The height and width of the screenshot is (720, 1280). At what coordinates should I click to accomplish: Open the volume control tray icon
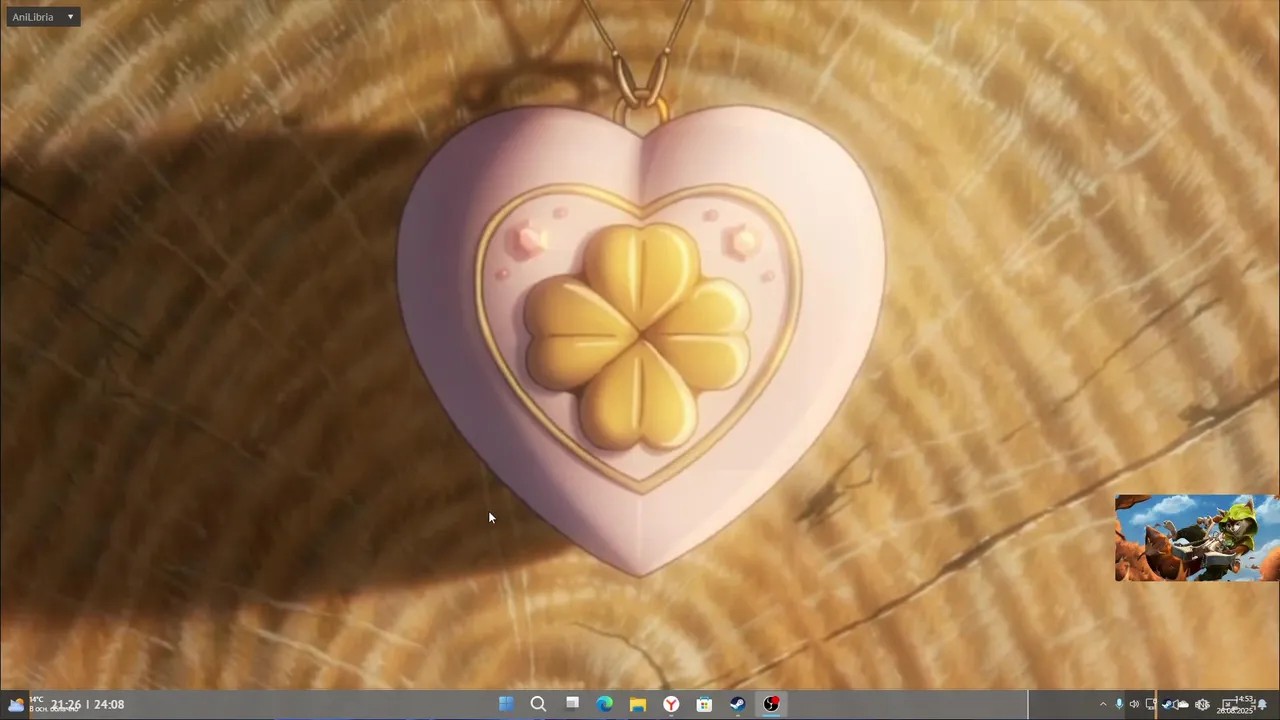pos(1134,704)
